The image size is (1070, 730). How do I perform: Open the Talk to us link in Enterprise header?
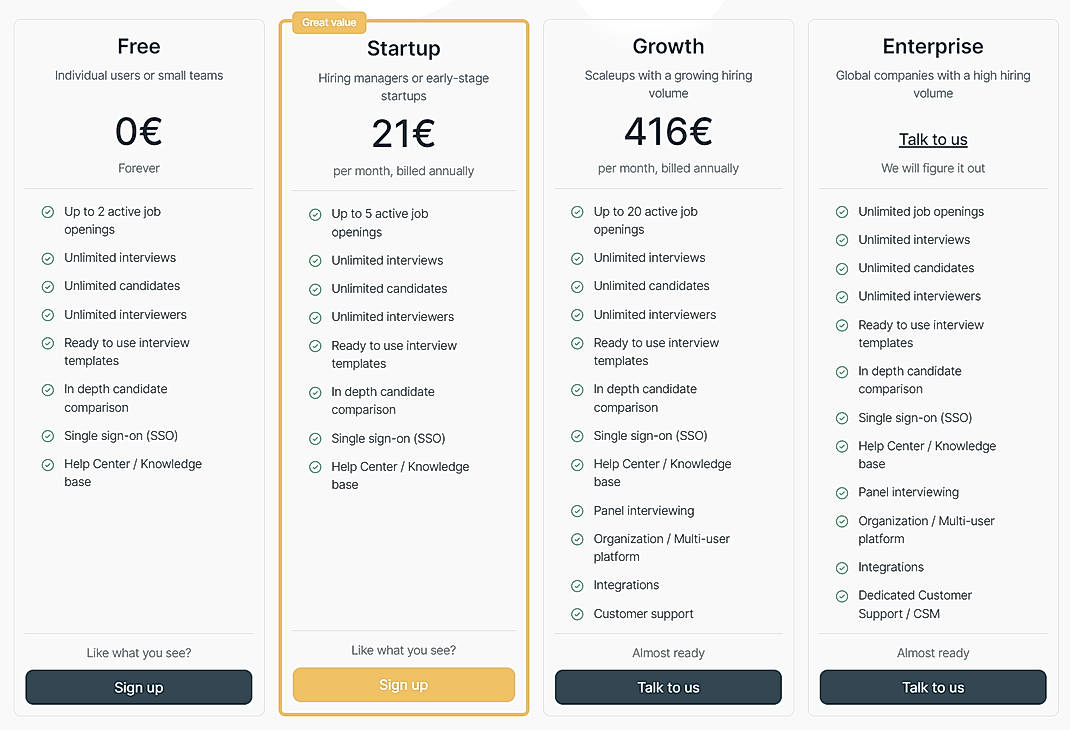932,139
